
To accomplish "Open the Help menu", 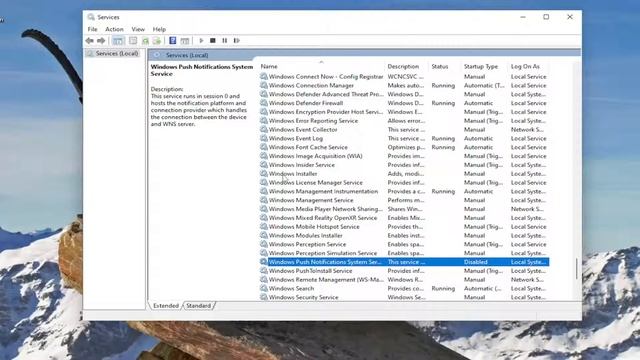I will click(159, 29).
